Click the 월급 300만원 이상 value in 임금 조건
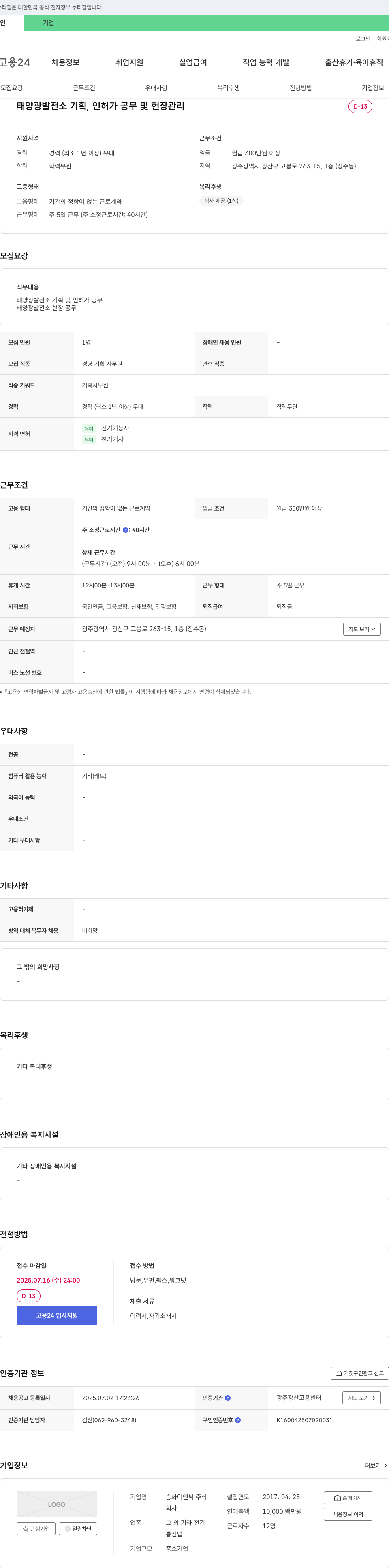The width and height of the screenshot is (389, 1568). click(x=299, y=508)
